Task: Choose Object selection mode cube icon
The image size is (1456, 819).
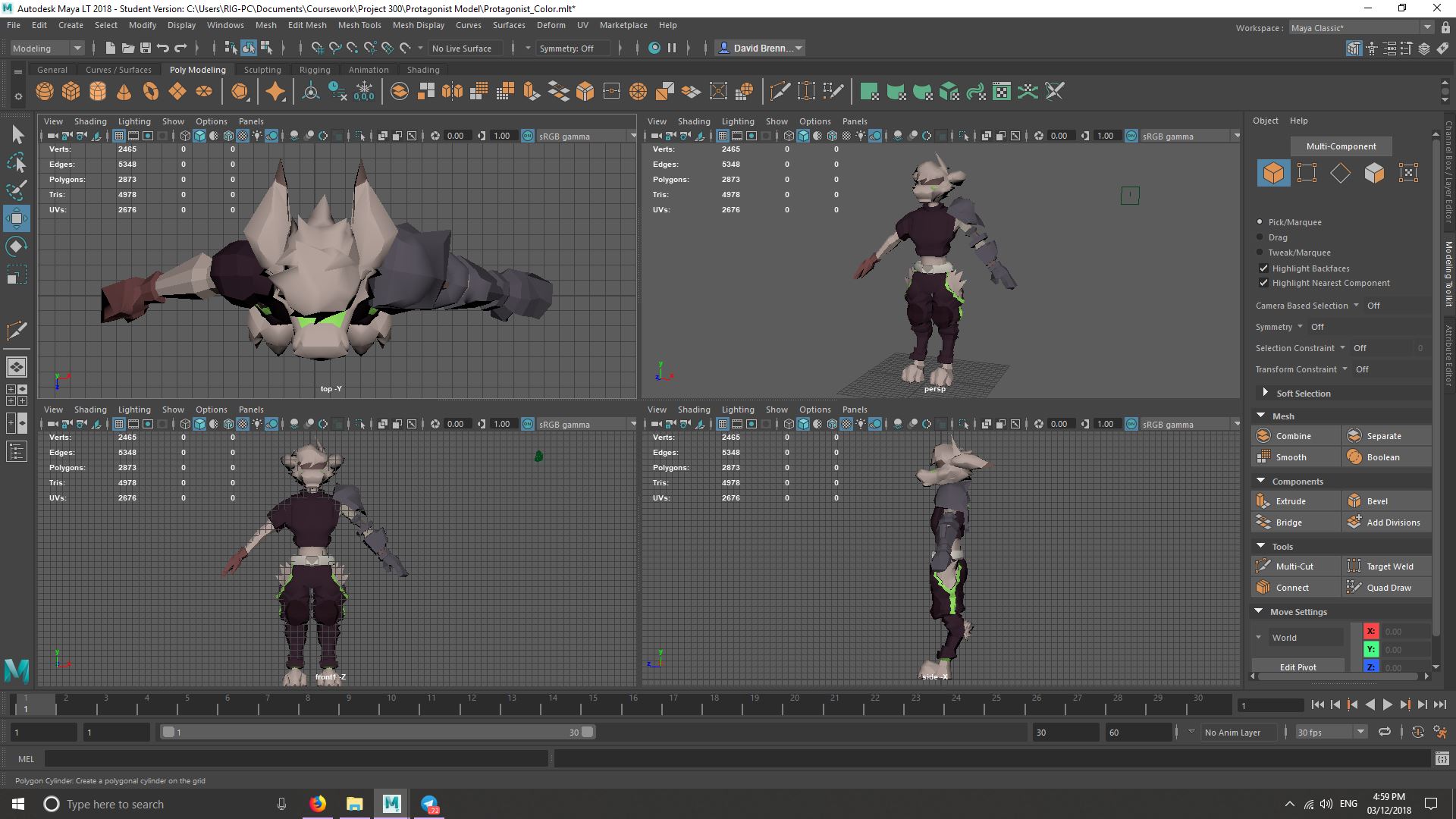Action: 1273,173
